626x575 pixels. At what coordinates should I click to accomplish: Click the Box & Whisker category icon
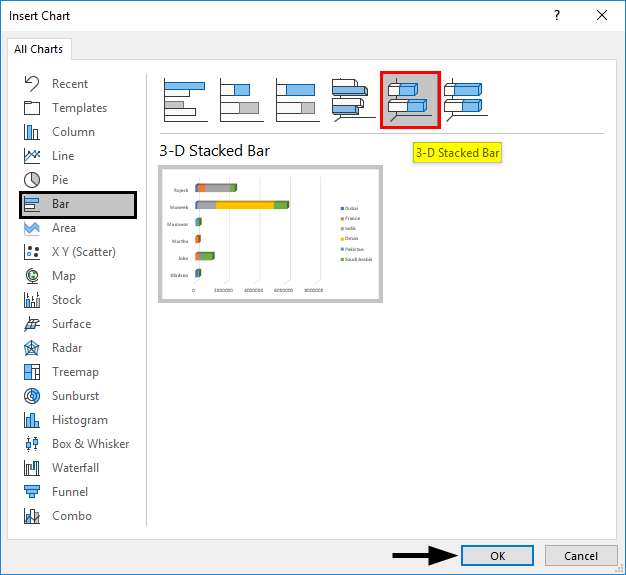pos(32,444)
